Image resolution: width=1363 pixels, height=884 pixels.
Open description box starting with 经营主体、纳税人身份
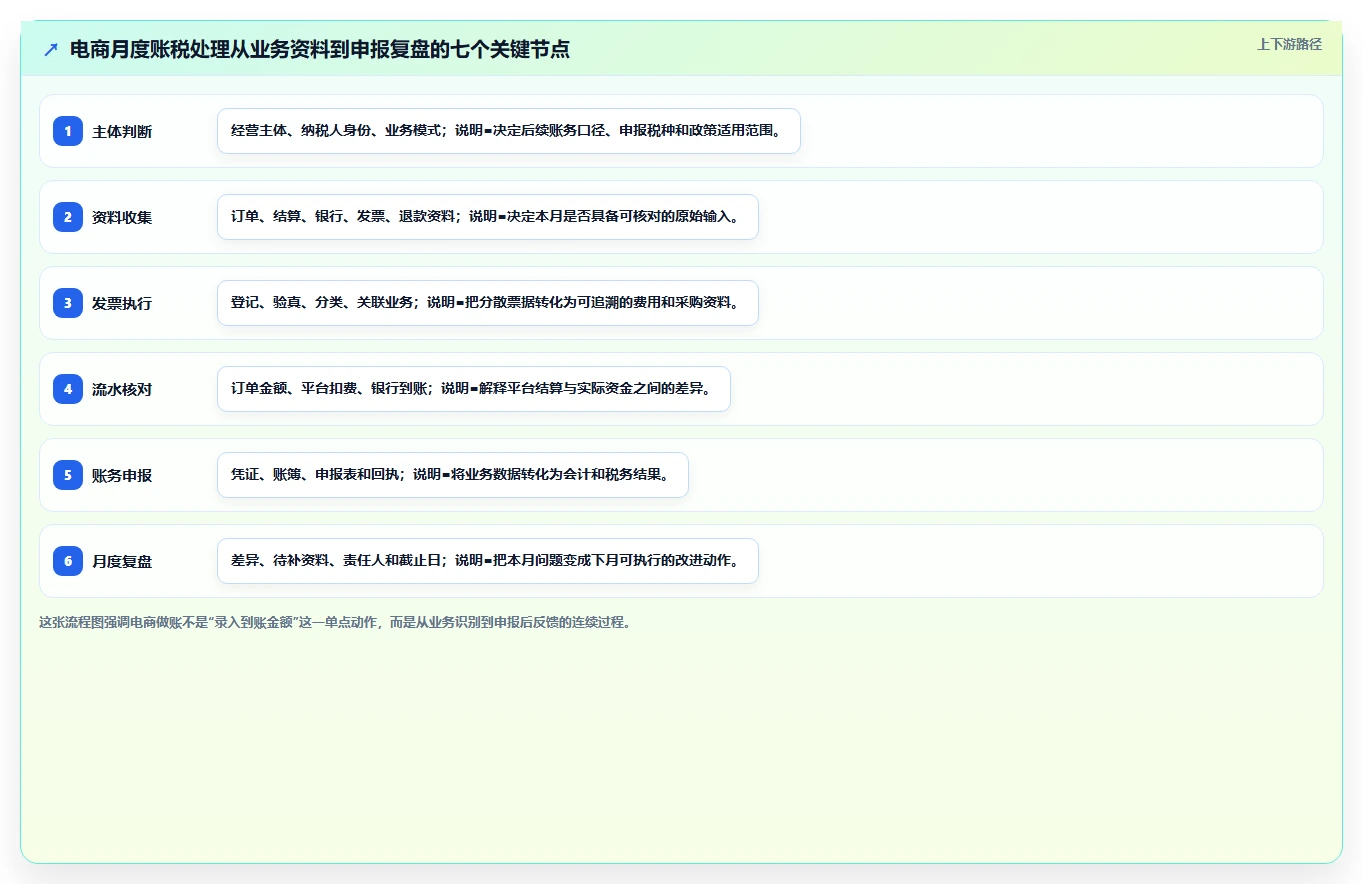coord(509,131)
